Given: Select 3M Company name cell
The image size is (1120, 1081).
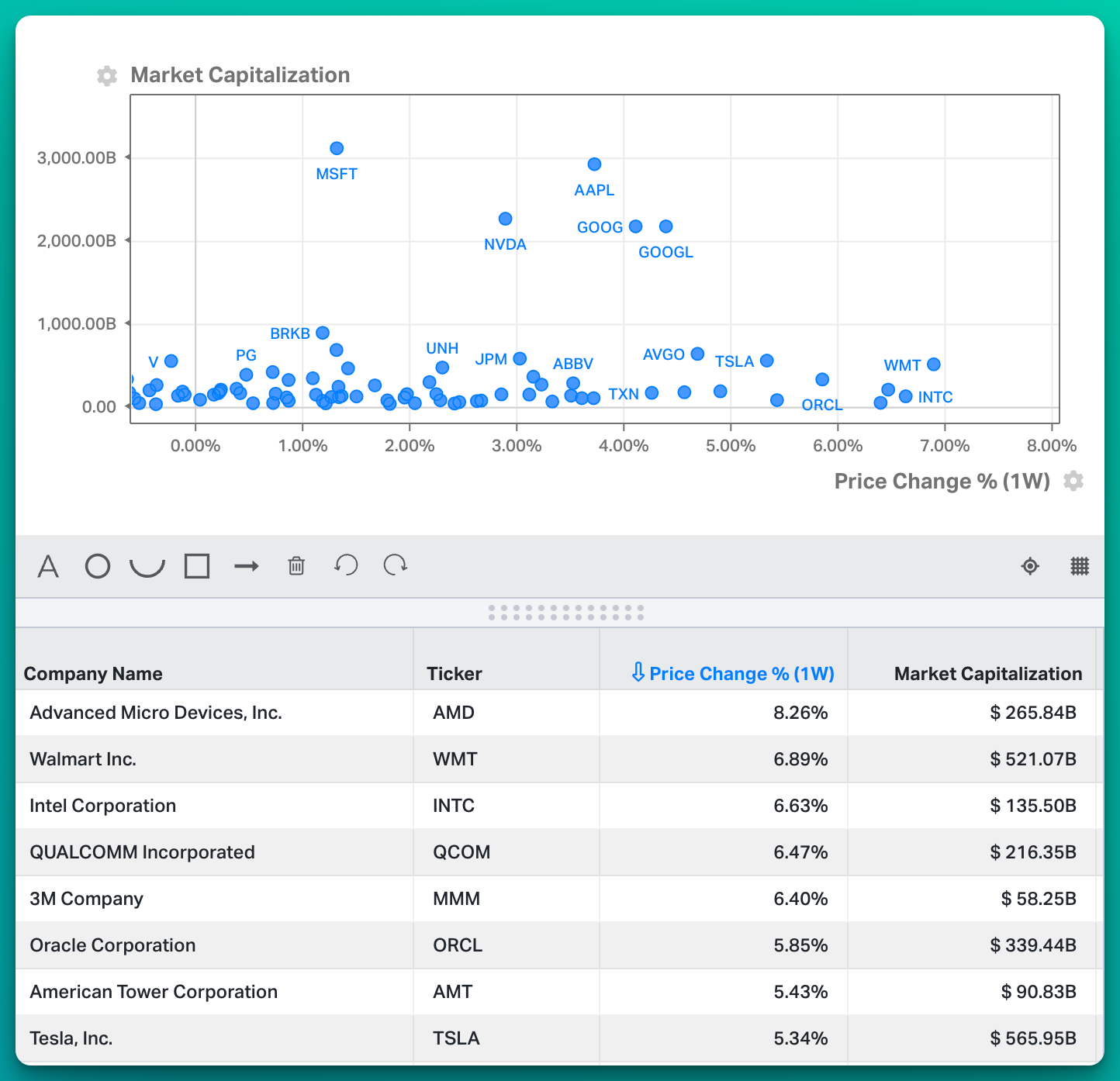Looking at the screenshot, I should [x=214, y=899].
